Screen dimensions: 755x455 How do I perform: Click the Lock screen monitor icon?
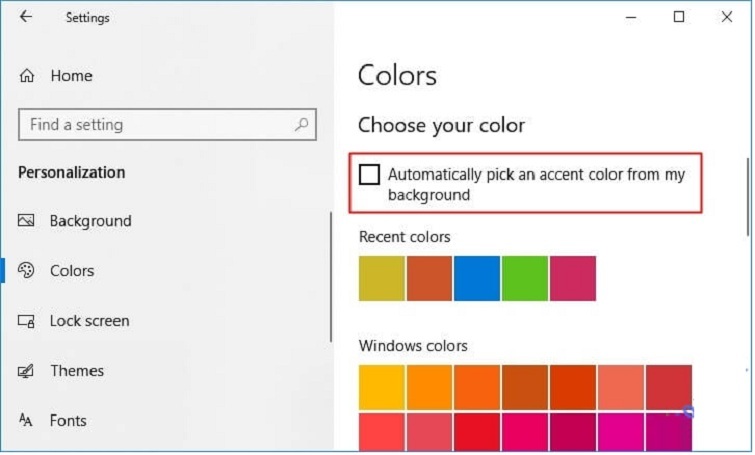(x=27, y=321)
